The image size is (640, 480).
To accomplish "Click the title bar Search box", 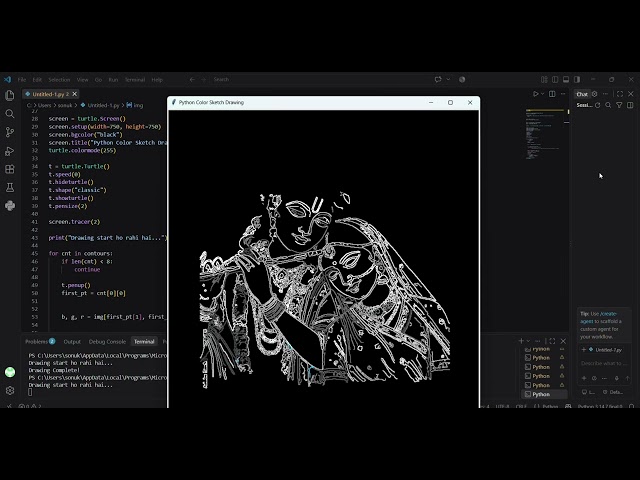I will pyautogui.click(x=318, y=80).
